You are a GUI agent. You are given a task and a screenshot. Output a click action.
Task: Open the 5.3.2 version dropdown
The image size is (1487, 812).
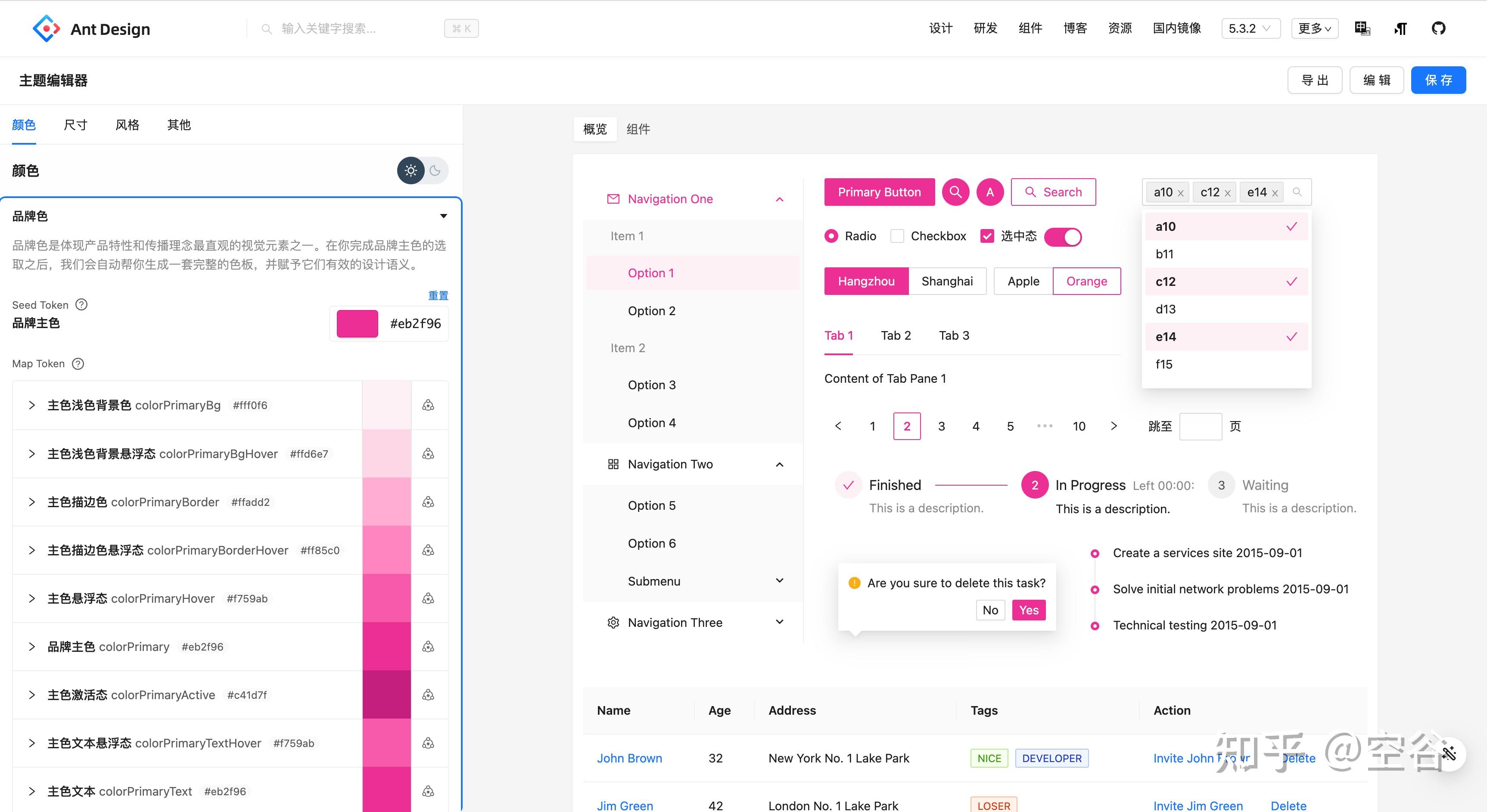click(x=1251, y=28)
